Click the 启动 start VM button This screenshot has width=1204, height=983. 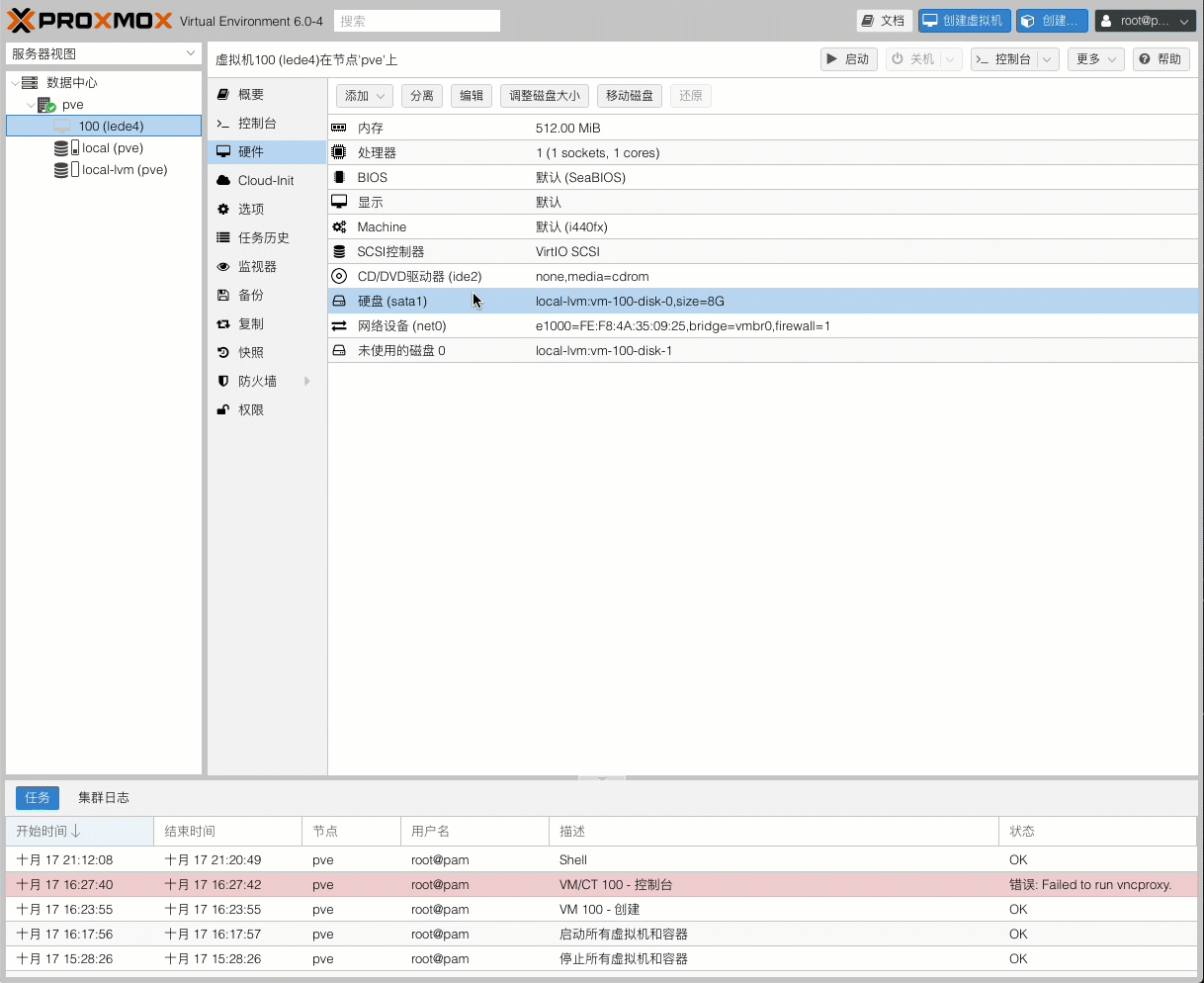(848, 59)
